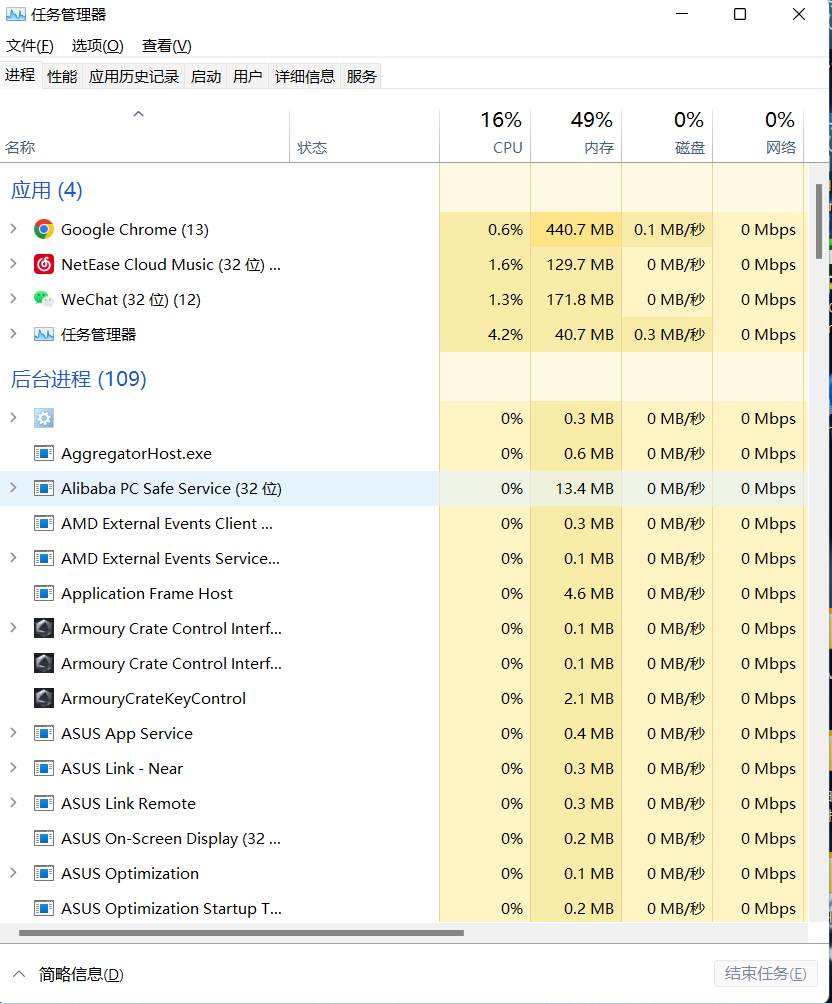Switch to the 详细信息 tab
The width and height of the screenshot is (832, 1004).
pos(305,77)
